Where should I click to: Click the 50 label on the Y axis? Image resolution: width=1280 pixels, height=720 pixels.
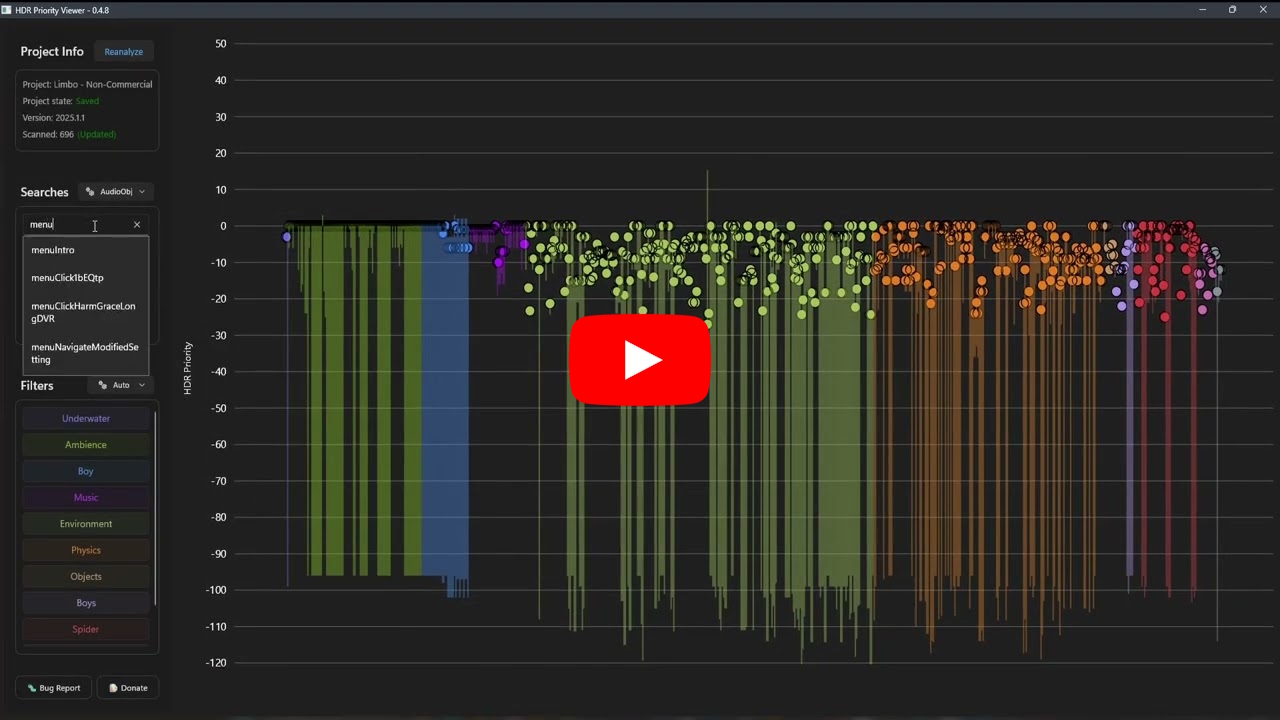pyautogui.click(x=221, y=44)
